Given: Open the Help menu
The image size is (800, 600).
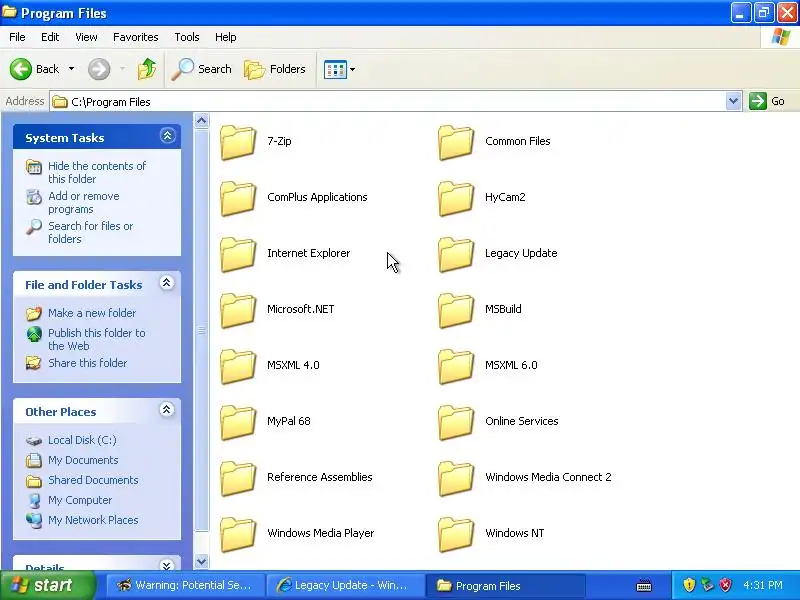Looking at the screenshot, I should coord(226,37).
